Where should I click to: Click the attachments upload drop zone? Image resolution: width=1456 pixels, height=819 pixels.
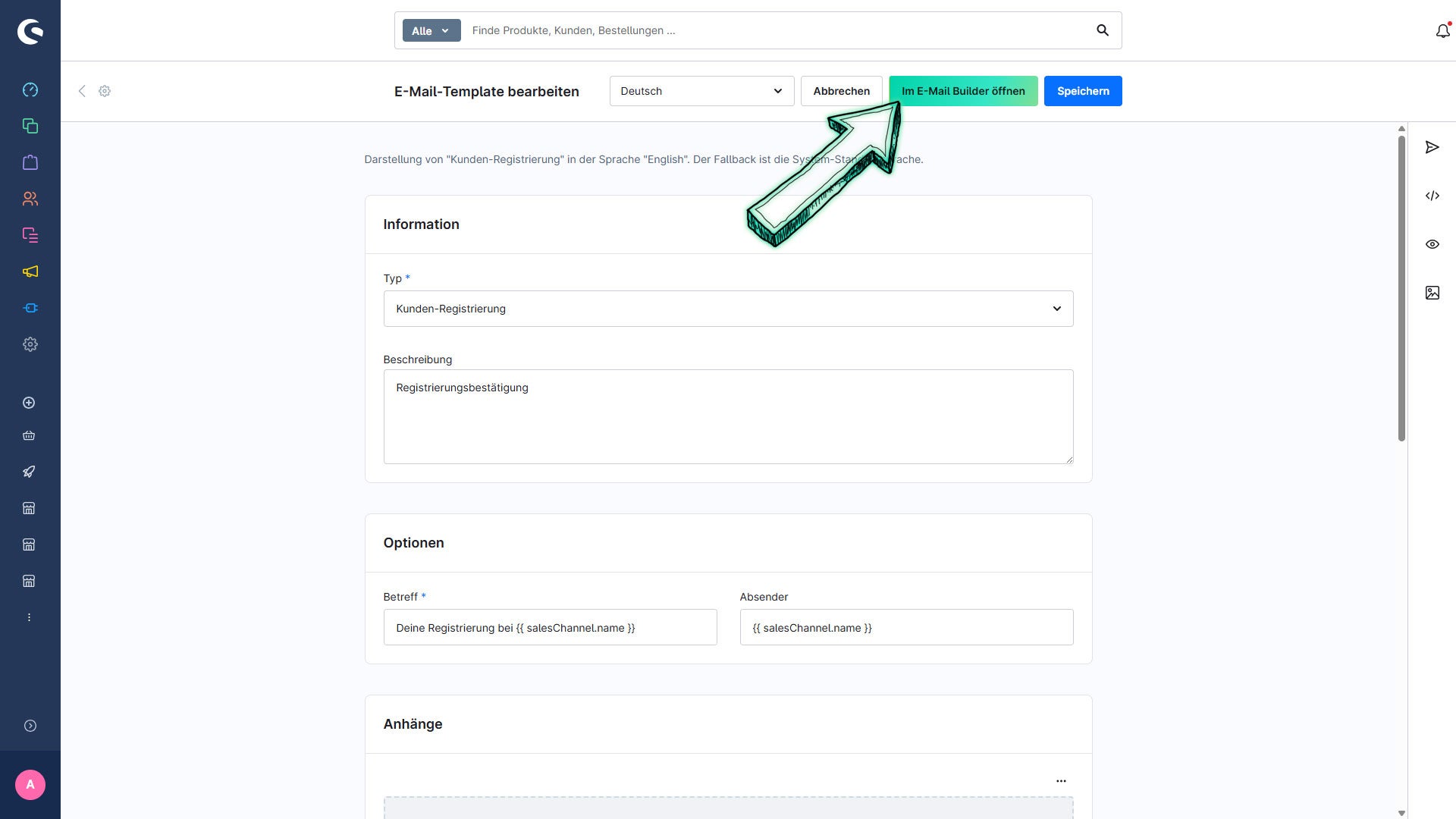pyautogui.click(x=728, y=808)
